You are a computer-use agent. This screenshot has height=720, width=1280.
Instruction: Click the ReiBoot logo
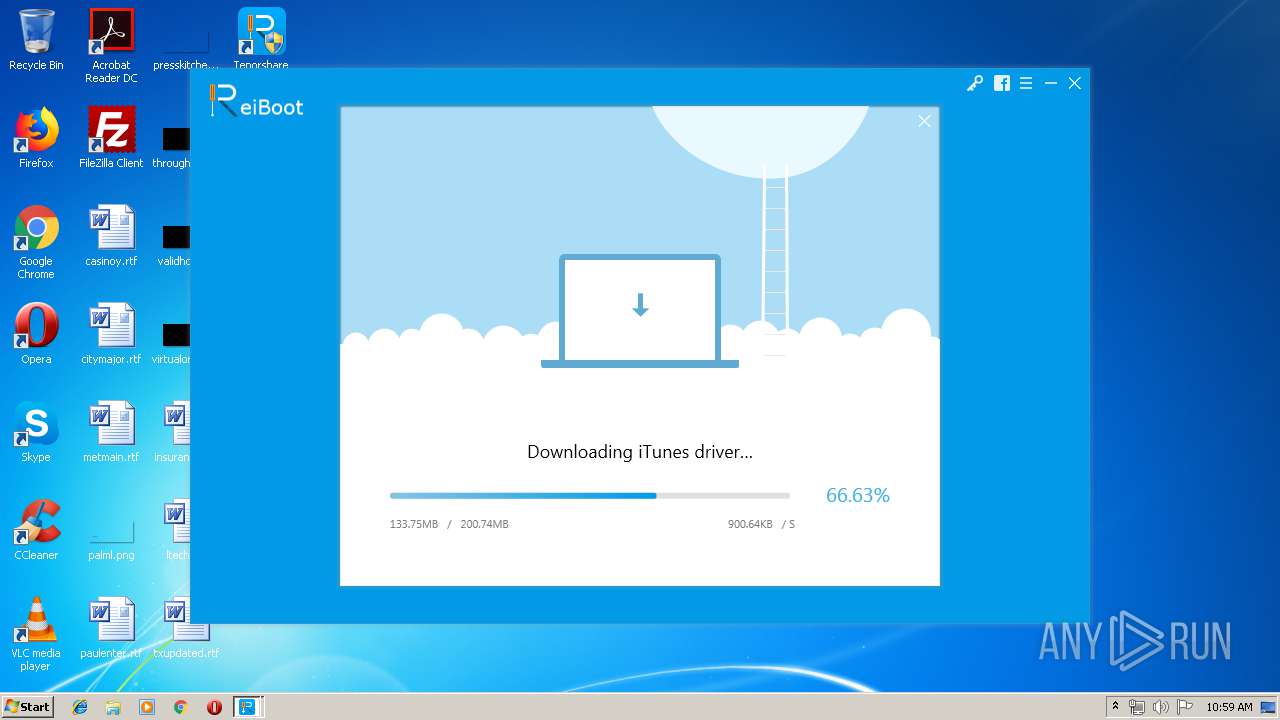click(257, 101)
